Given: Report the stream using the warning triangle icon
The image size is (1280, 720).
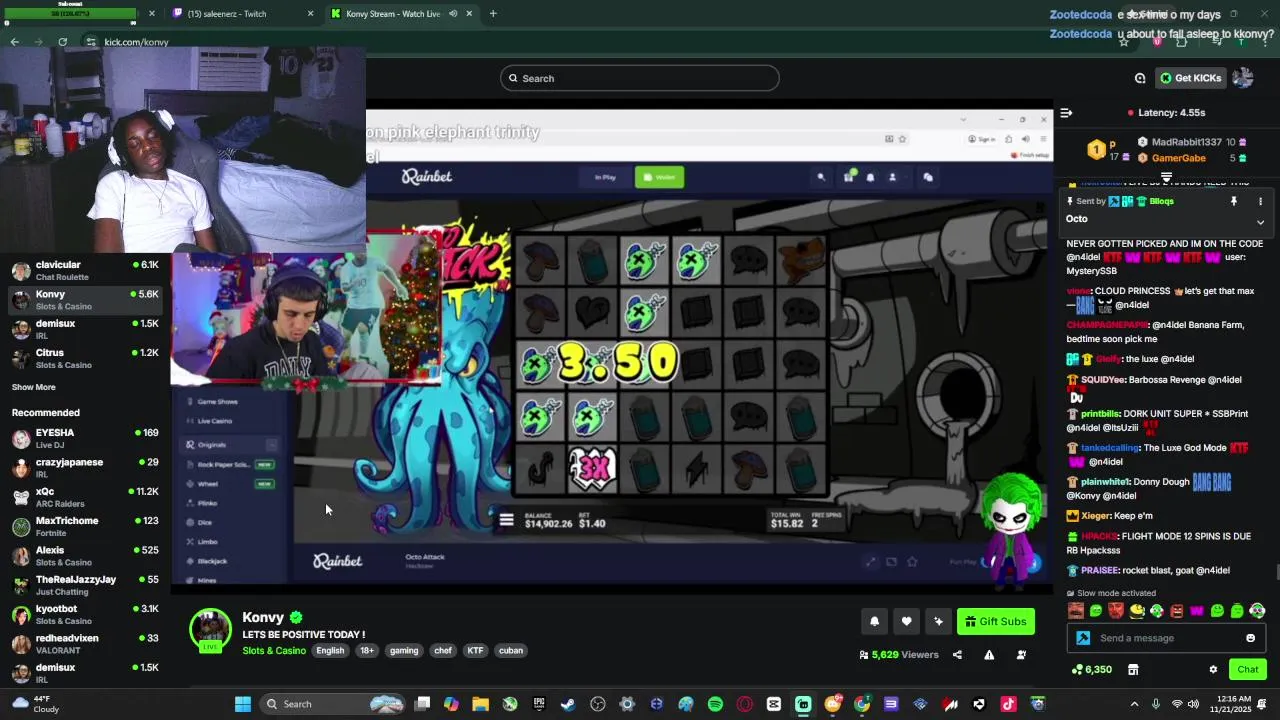Looking at the screenshot, I should (989, 655).
